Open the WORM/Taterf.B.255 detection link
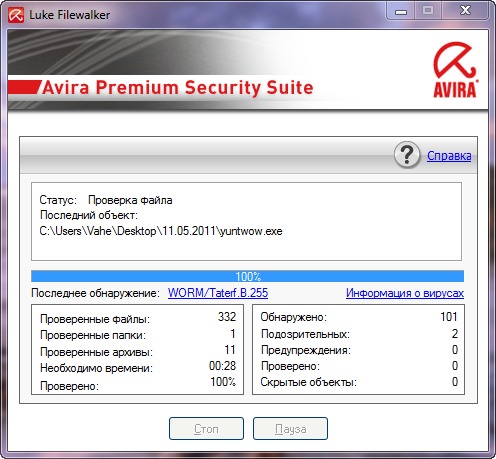This screenshot has height=459, width=496. coord(218,293)
